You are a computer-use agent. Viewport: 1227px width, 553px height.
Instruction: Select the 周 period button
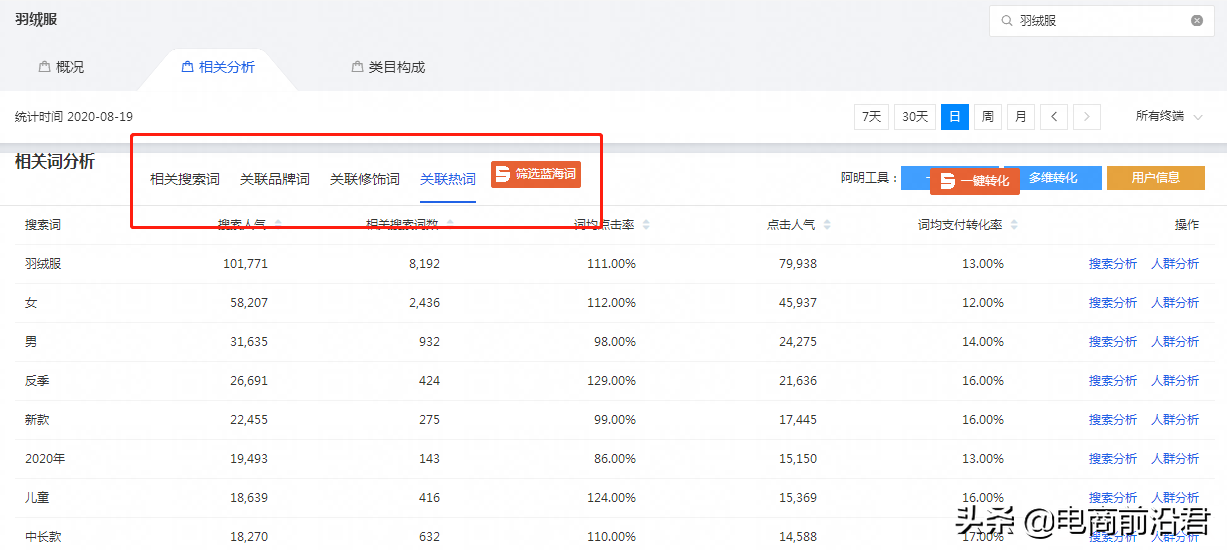pyautogui.click(x=988, y=117)
